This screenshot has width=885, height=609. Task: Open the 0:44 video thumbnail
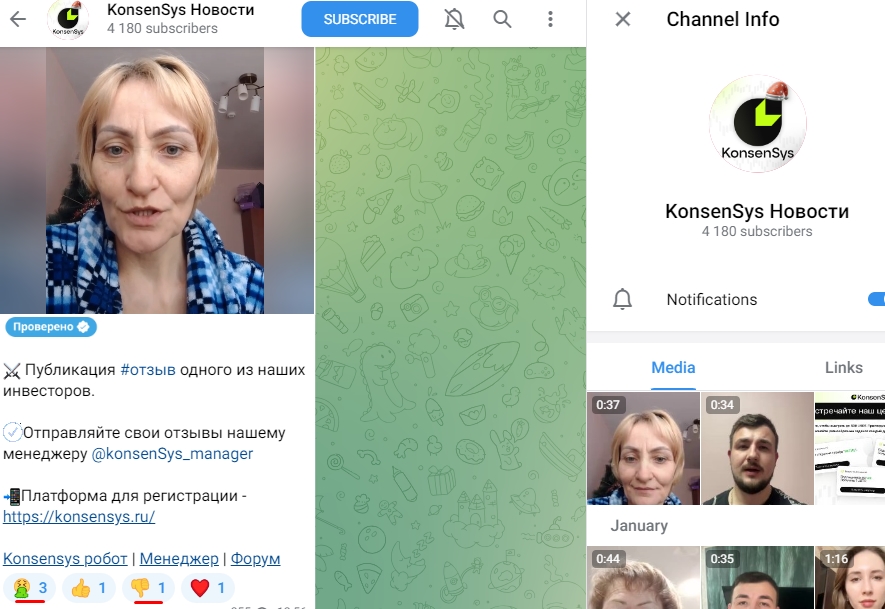[x=643, y=577]
